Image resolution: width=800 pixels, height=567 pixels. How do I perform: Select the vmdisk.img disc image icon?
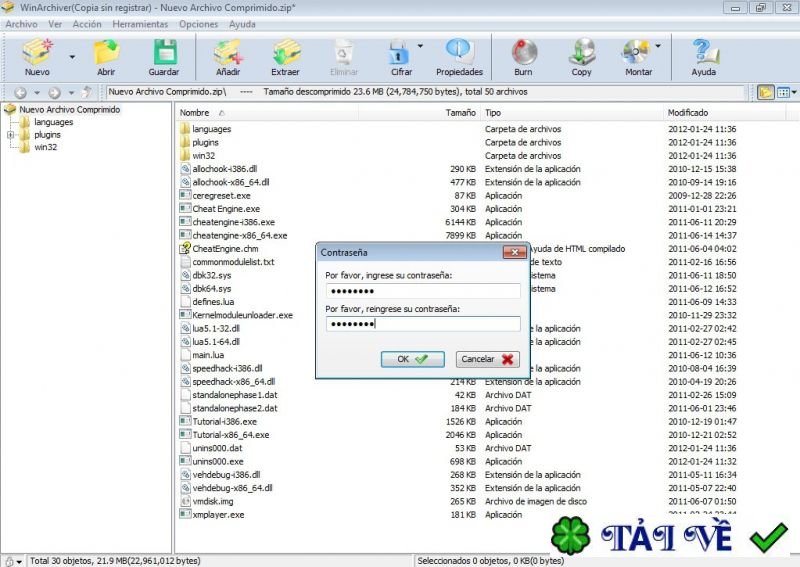tap(185, 501)
